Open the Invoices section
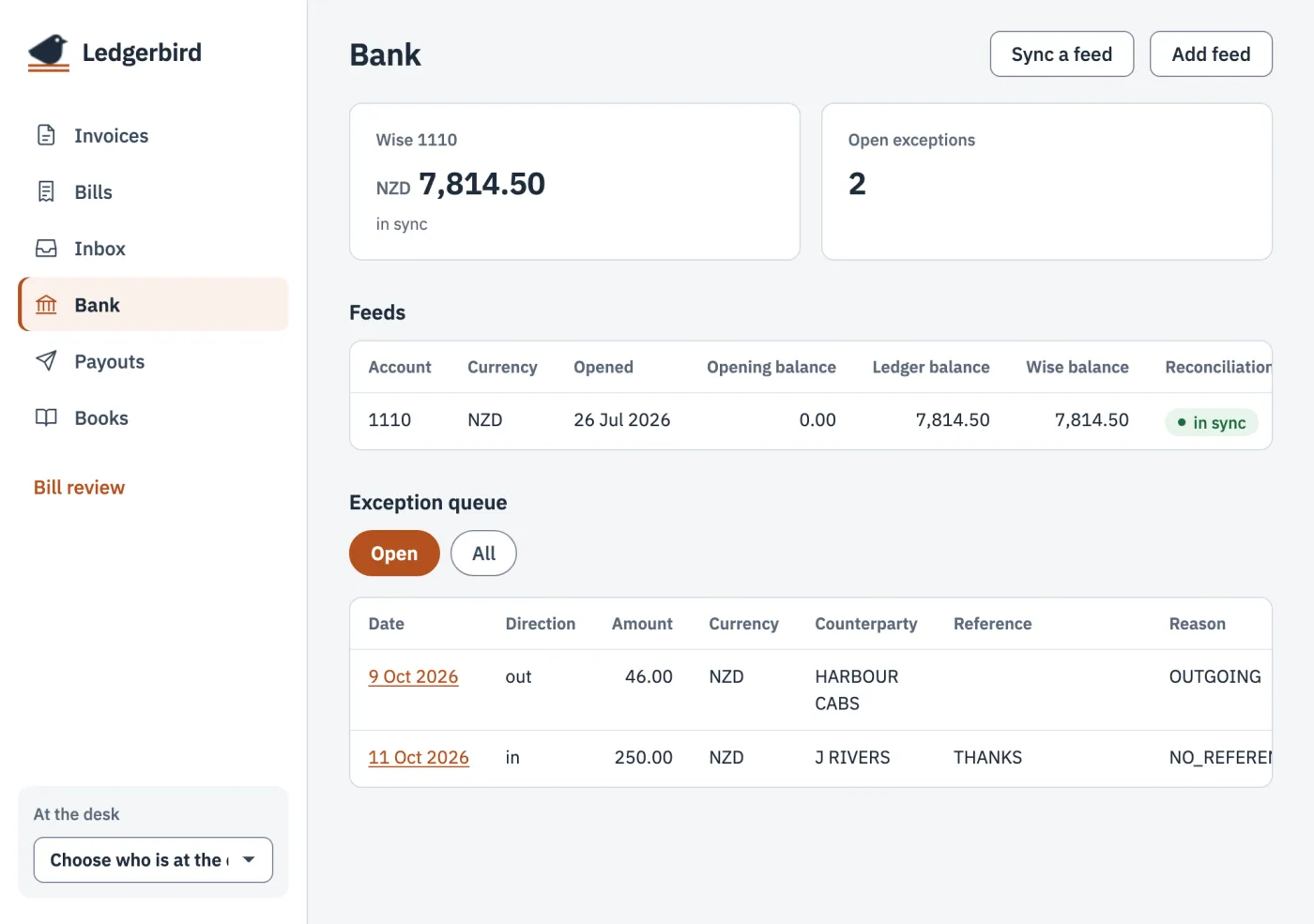The image size is (1314, 924). point(153,135)
